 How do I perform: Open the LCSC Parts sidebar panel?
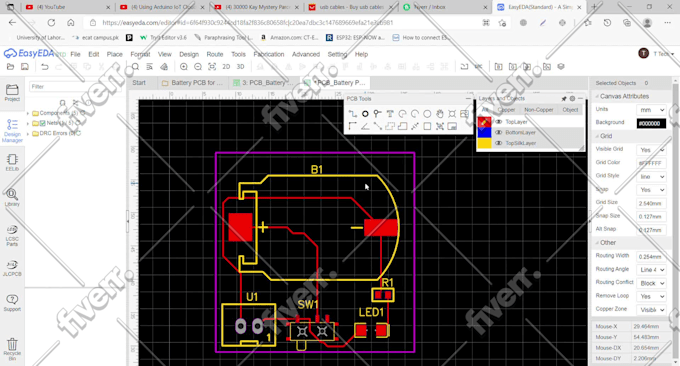coord(12,235)
